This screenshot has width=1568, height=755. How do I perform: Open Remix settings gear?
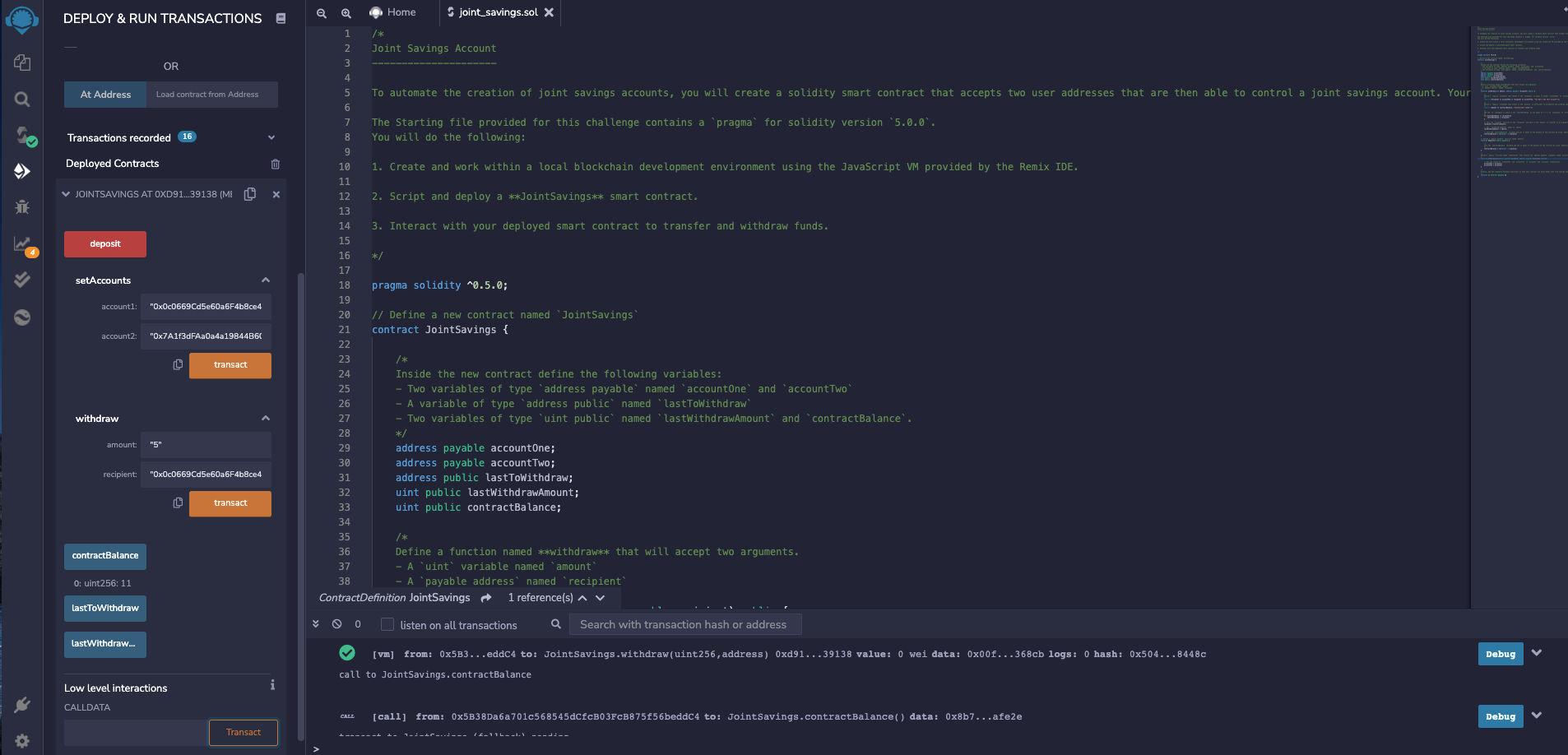coord(22,740)
